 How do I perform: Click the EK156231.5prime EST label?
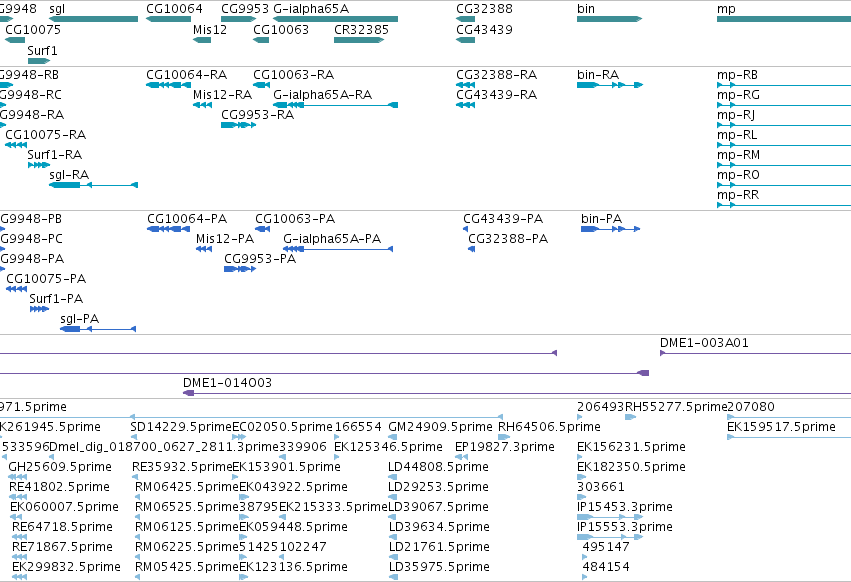tap(631, 447)
